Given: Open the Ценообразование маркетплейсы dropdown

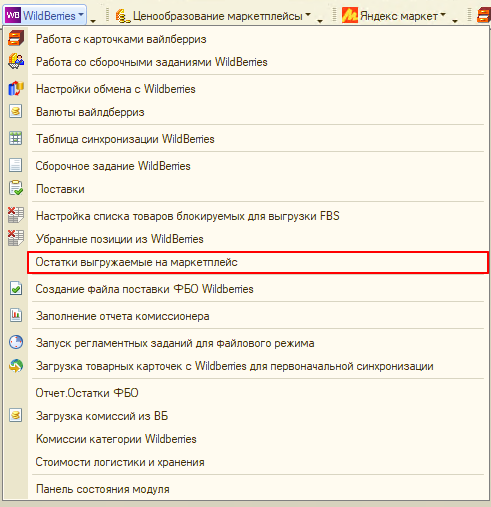Looking at the screenshot, I should coord(213,16).
